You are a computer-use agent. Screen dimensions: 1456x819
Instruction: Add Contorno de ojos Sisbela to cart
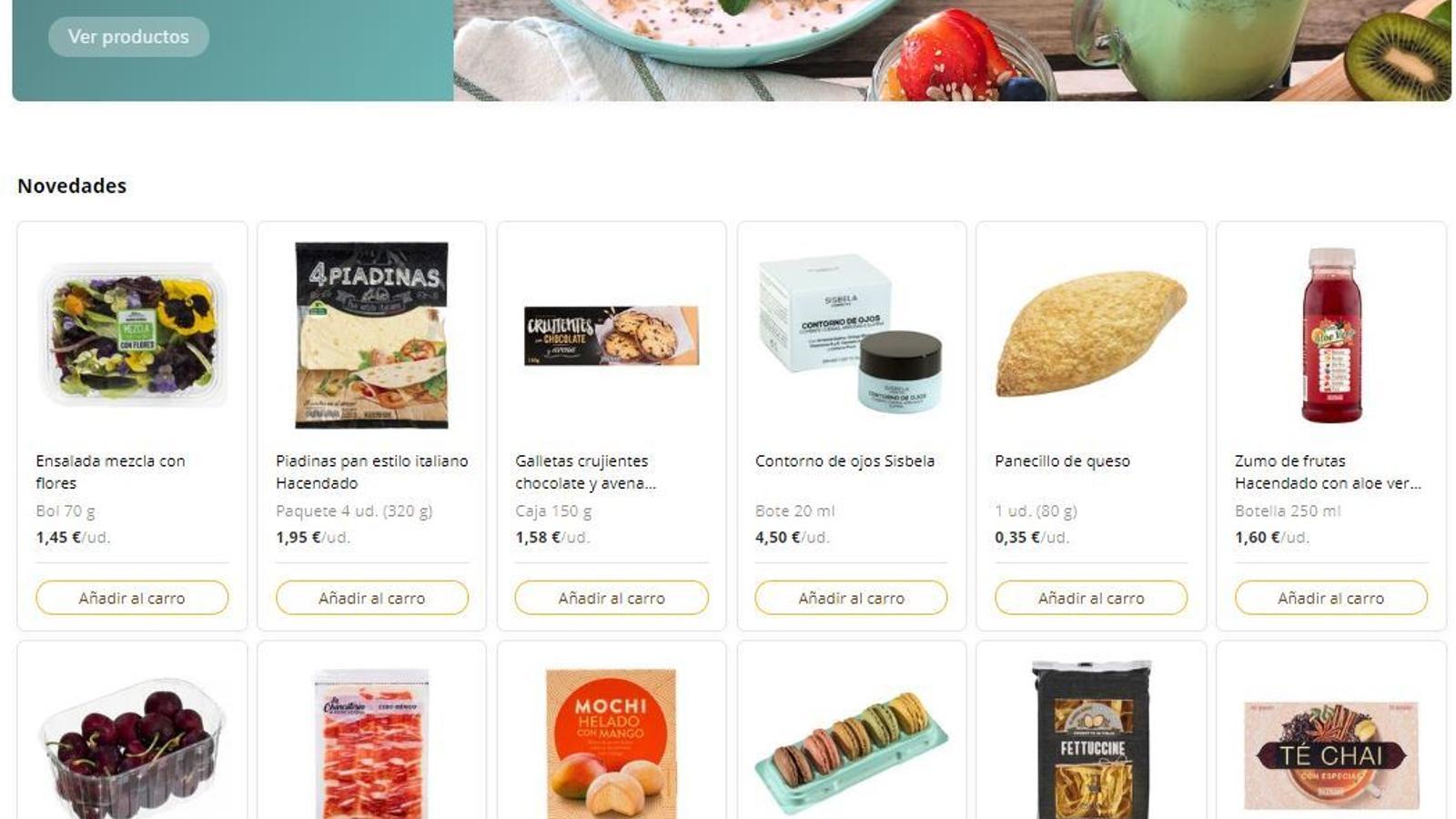pos(852,598)
